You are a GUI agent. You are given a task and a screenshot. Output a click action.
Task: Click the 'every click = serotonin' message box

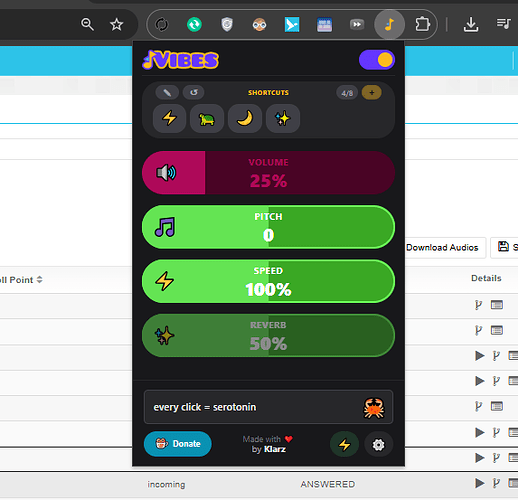click(x=269, y=407)
